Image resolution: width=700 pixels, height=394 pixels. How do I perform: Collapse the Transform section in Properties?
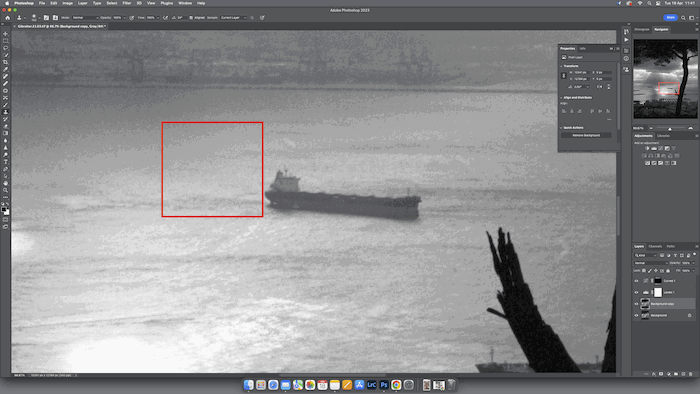[561, 66]
